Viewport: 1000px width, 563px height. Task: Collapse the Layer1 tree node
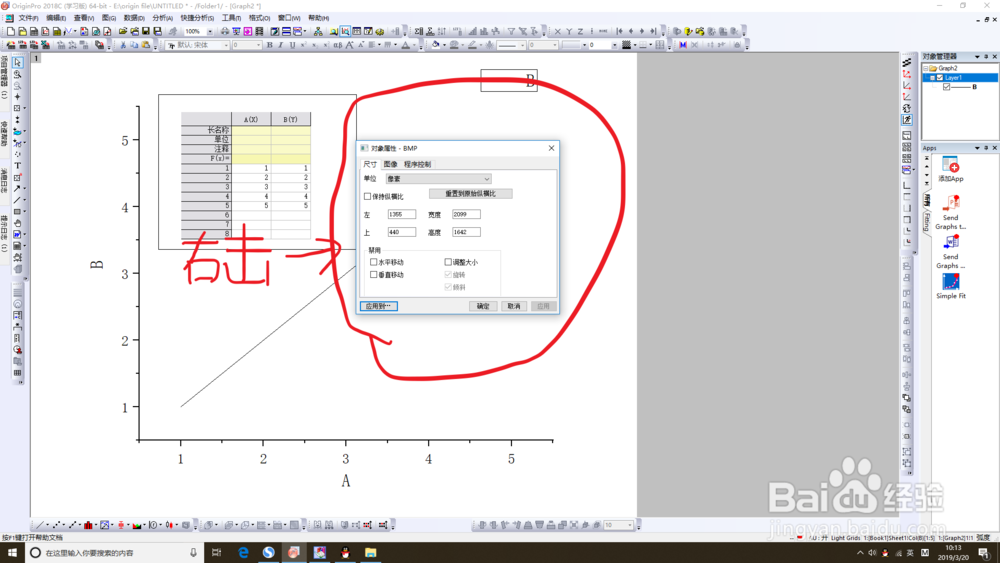tap(932, 78)
